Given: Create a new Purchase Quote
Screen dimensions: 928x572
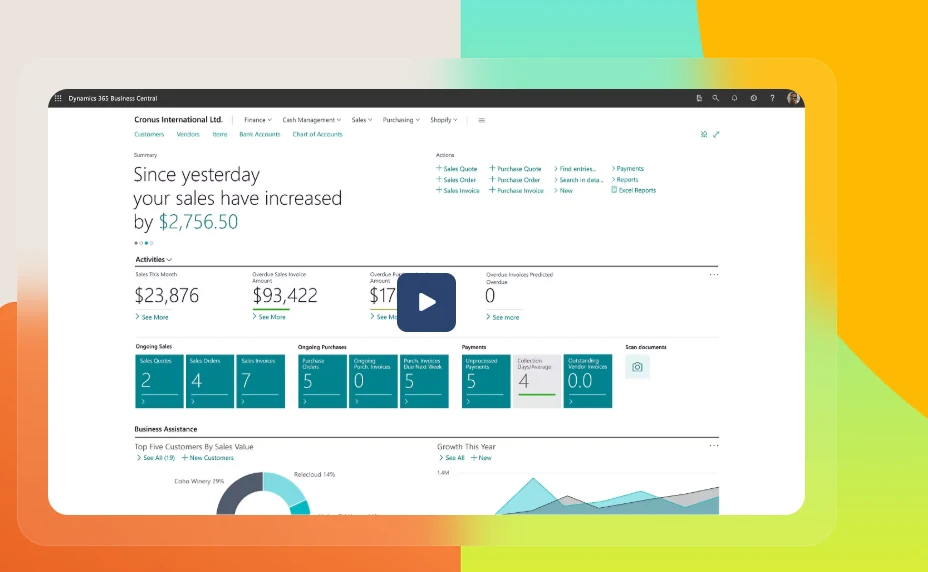Looking at the screenshot, I should [x=515, y=169].
